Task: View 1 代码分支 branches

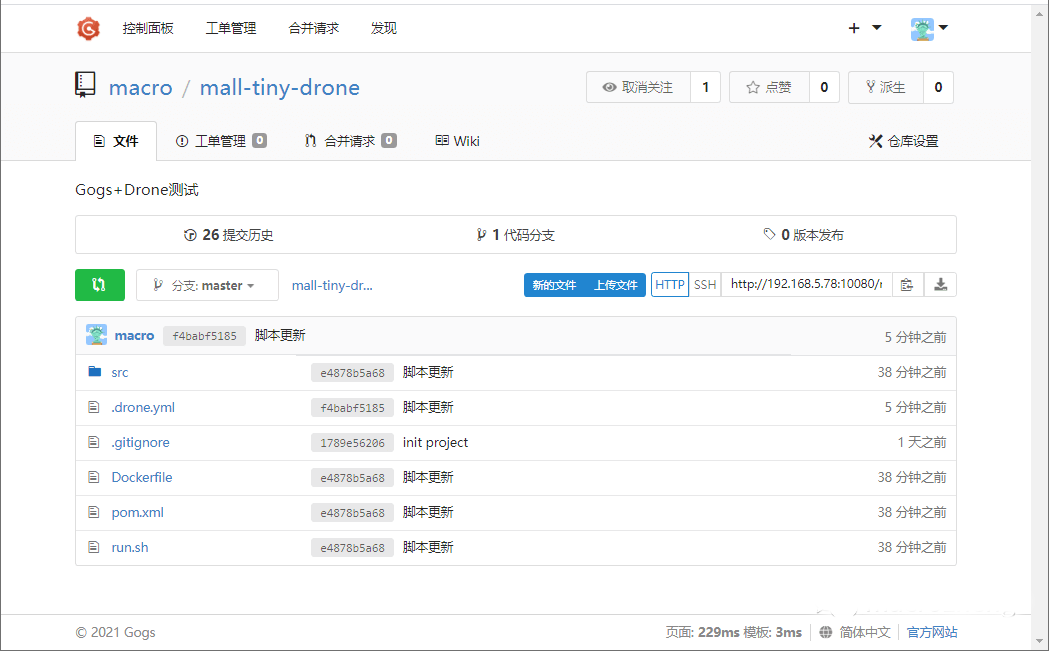Action: point(515,235)
